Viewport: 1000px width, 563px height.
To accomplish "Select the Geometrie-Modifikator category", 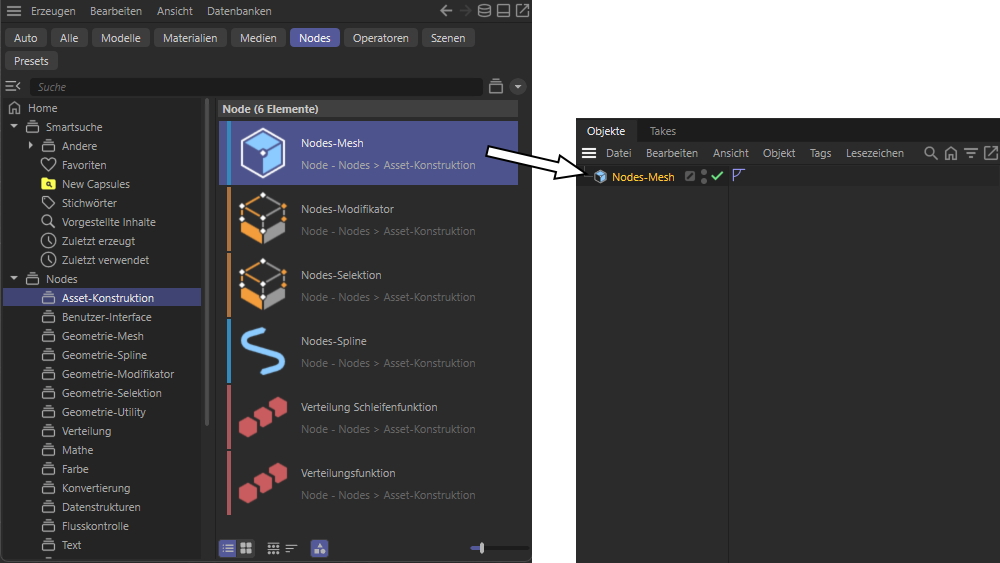I will 118,374.
